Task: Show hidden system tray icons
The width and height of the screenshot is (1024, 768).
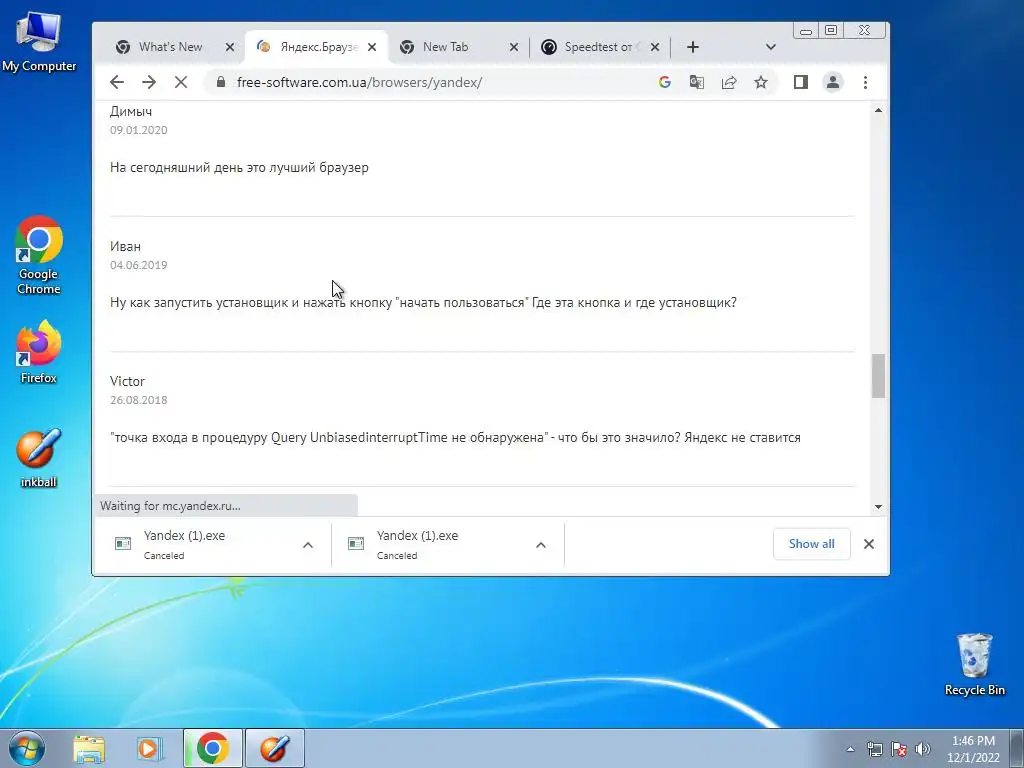Action: click(x=850, y=749)
